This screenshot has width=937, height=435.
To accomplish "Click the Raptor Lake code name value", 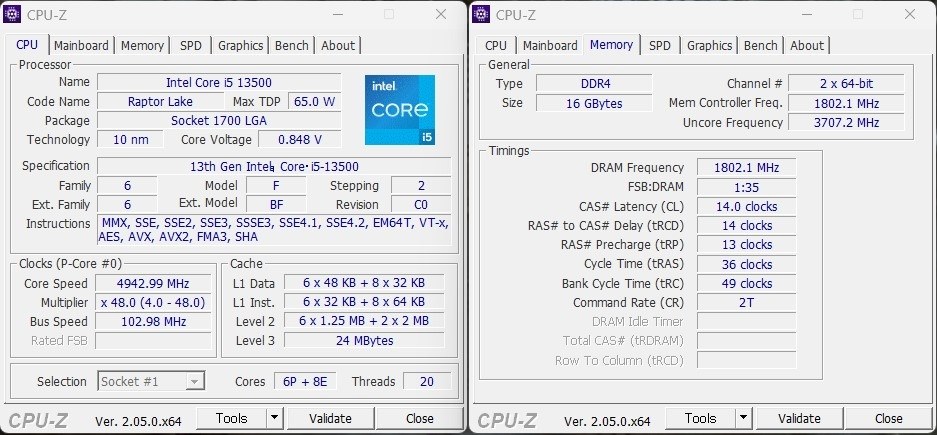I will point(160,102).
